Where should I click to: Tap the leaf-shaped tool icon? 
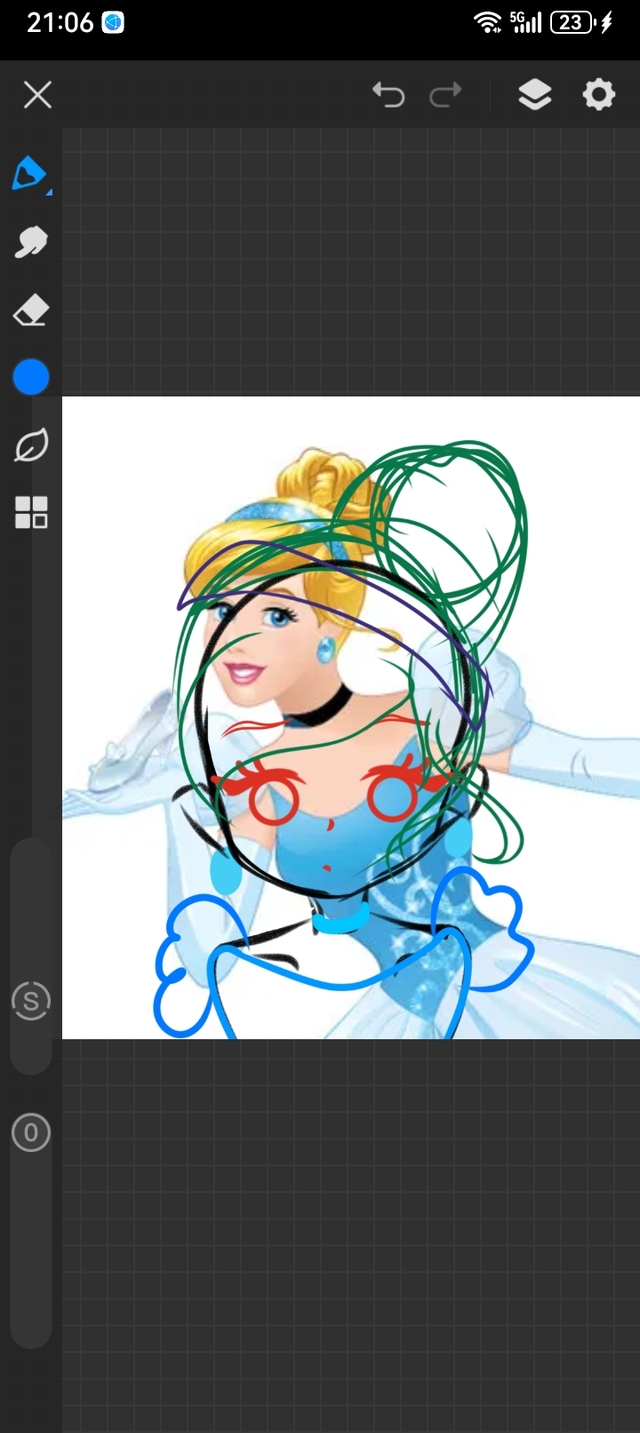coord(31,446)
